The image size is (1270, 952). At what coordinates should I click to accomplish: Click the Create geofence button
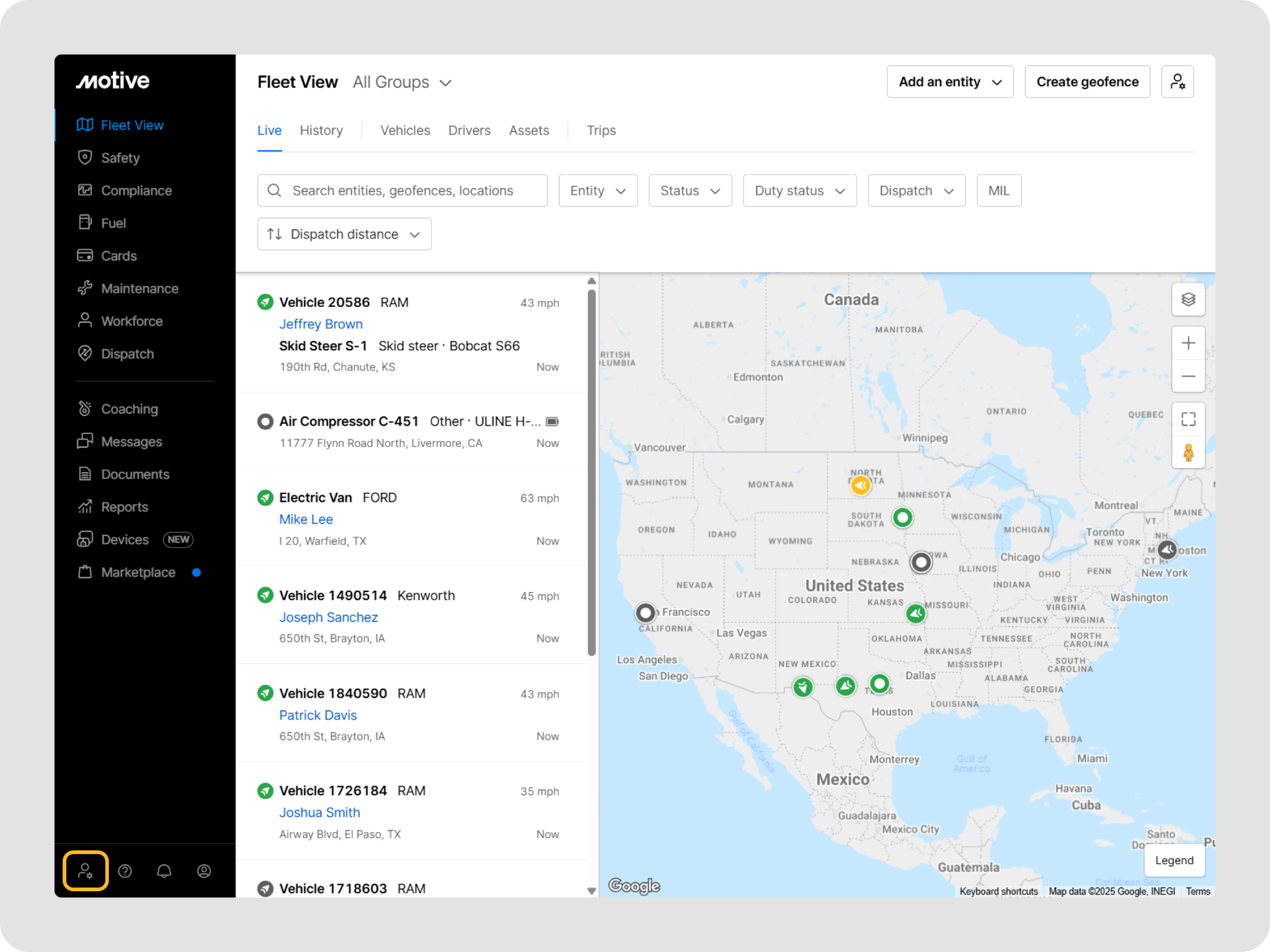[x=1087, y=82]
